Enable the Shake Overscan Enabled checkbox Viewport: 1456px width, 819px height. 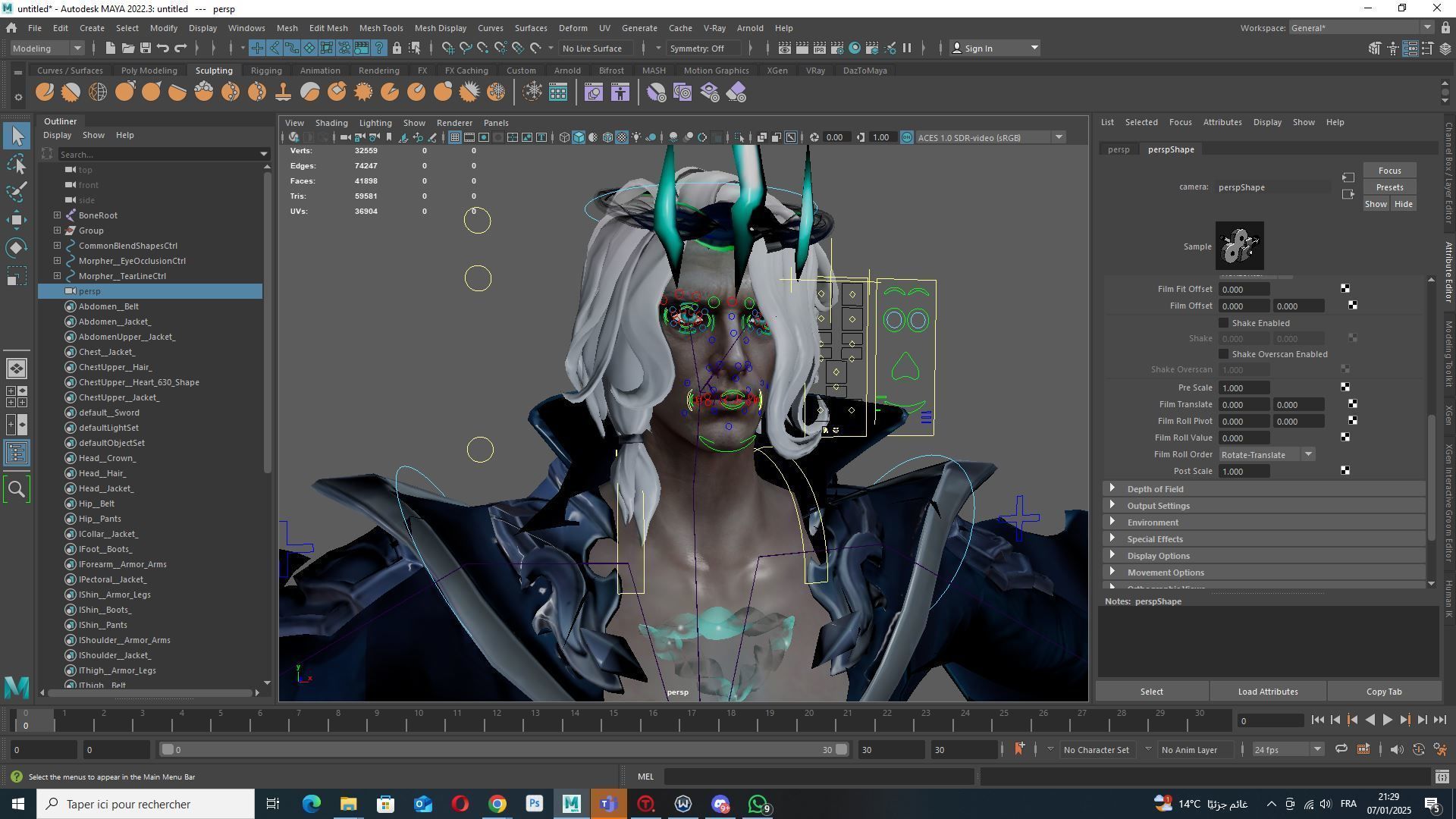[1223, 354]
